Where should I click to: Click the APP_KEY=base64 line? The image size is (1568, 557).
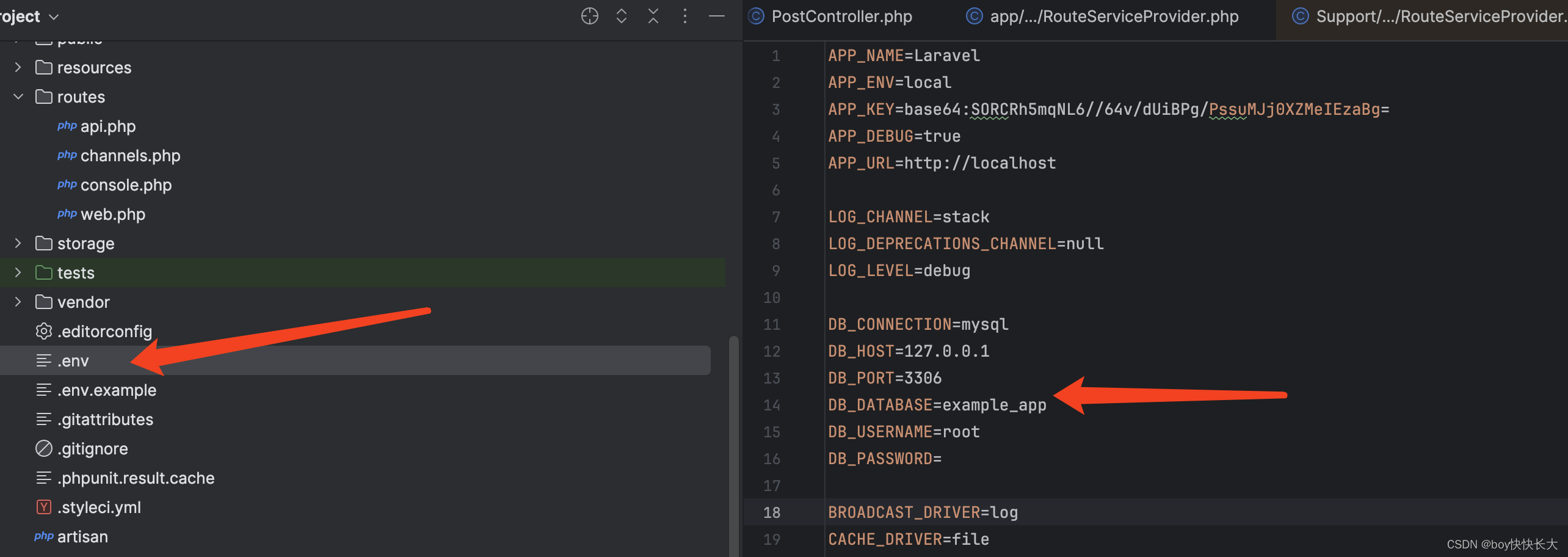[1109, 109]
